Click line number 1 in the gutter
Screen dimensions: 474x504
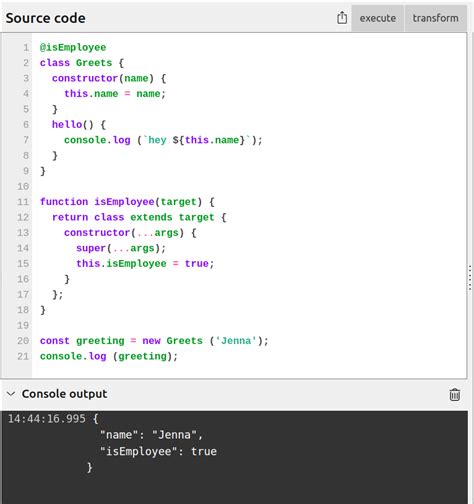click(x=26, y=48)
